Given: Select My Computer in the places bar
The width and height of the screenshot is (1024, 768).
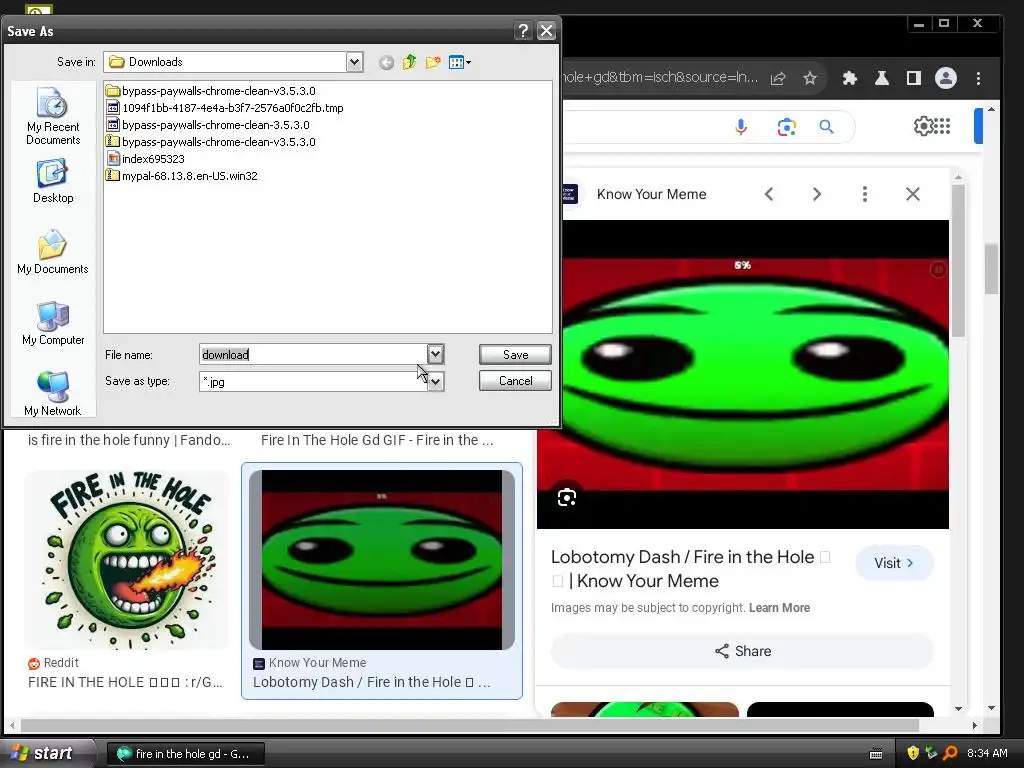Looking at the screenshot, I should (53, 323).
